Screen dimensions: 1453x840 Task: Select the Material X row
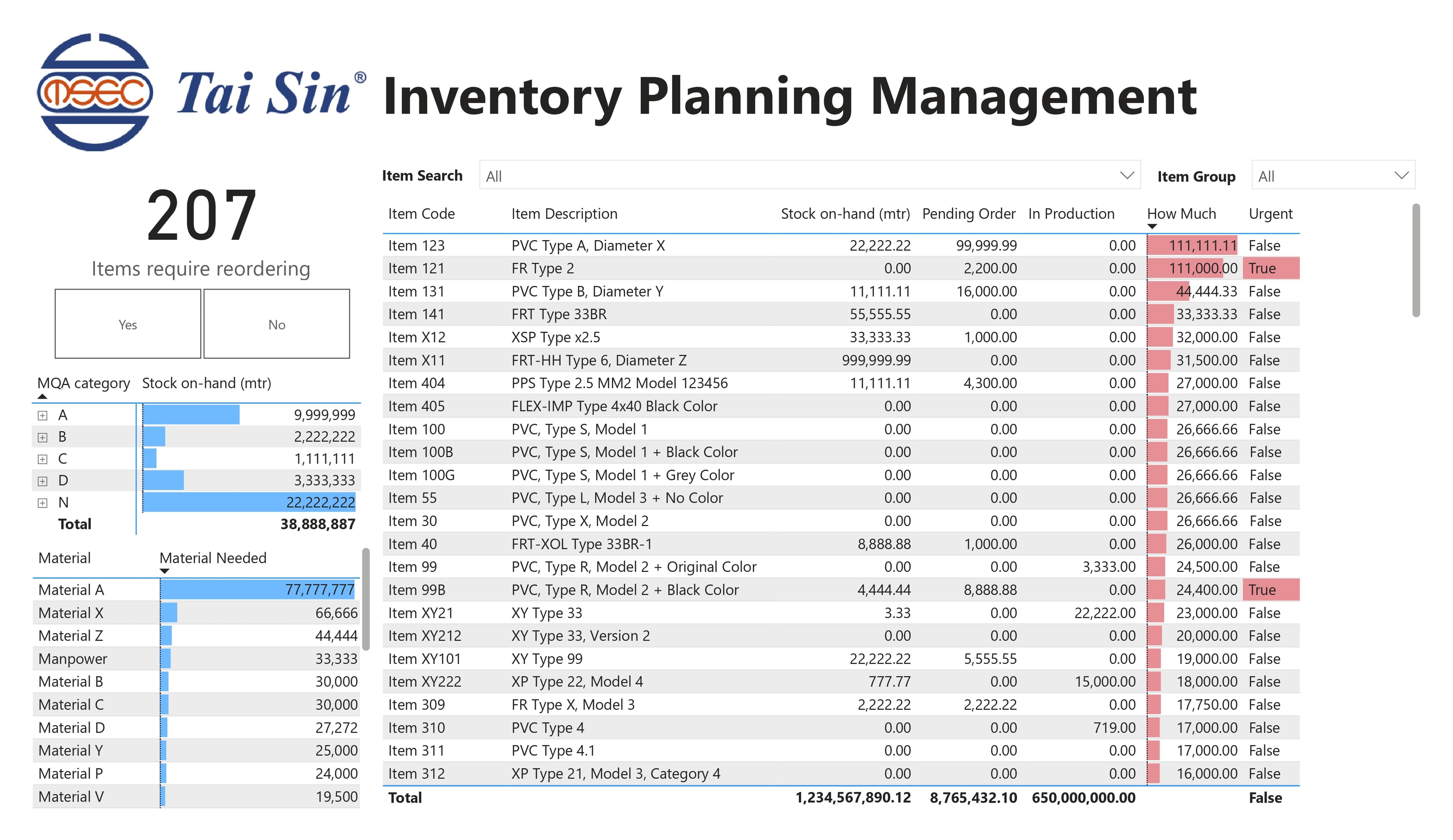(x=196, y=613)
